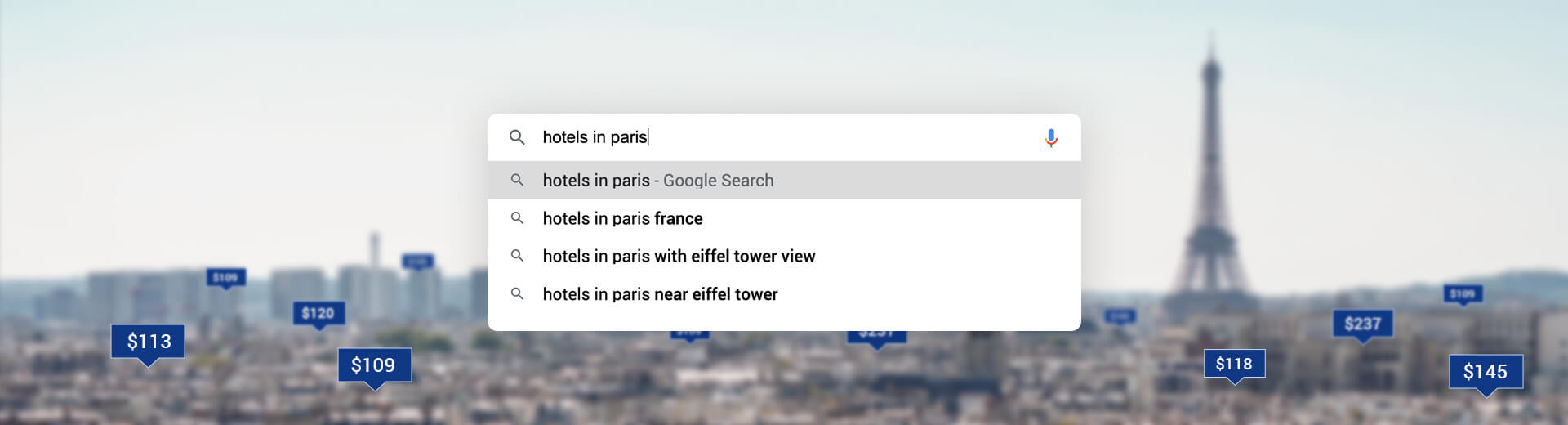Click search icon beside Google Search suggestion
Screen dimensions: 1568x425
click(x=517, y=180)
